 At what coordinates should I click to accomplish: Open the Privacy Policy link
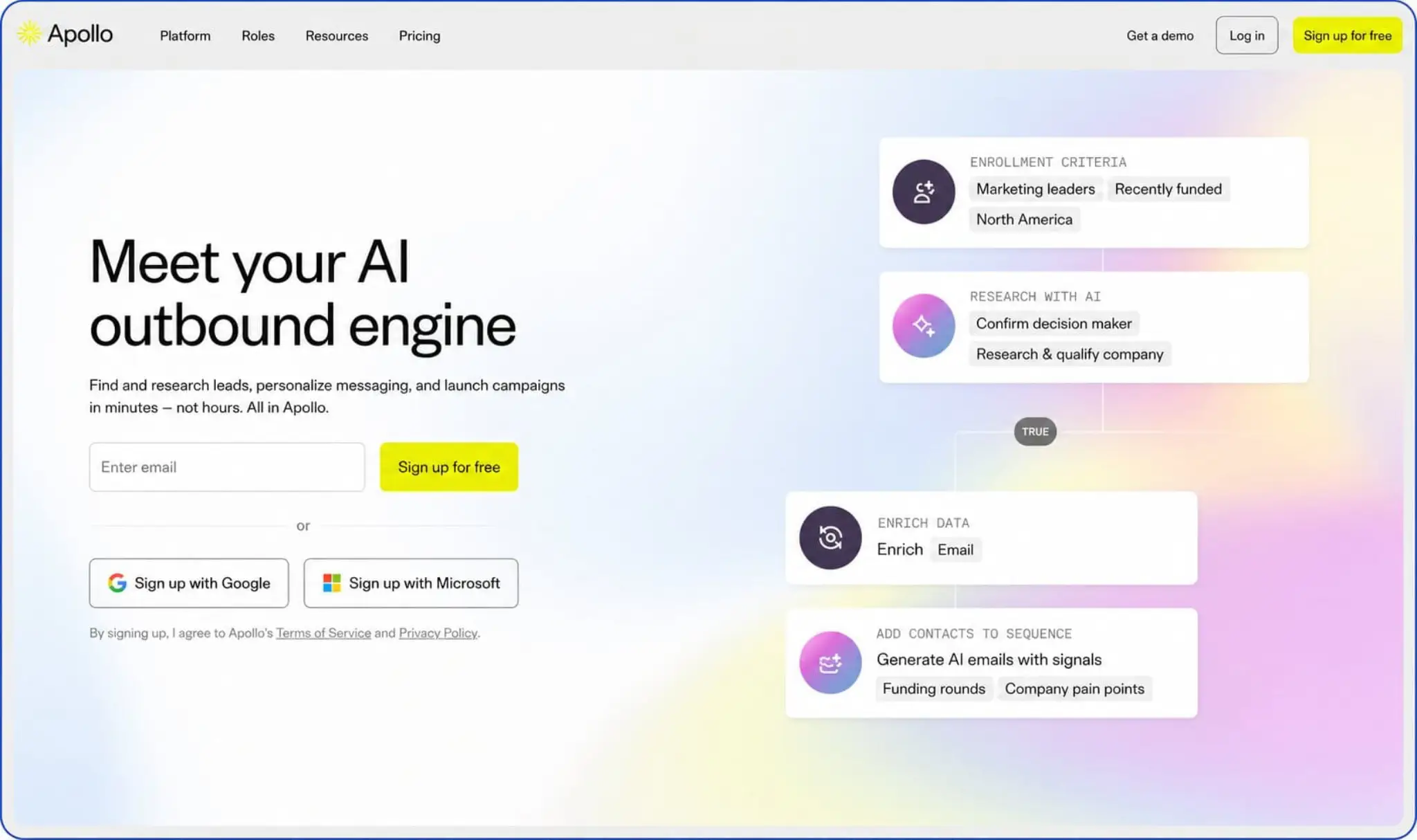coord(438,633)
